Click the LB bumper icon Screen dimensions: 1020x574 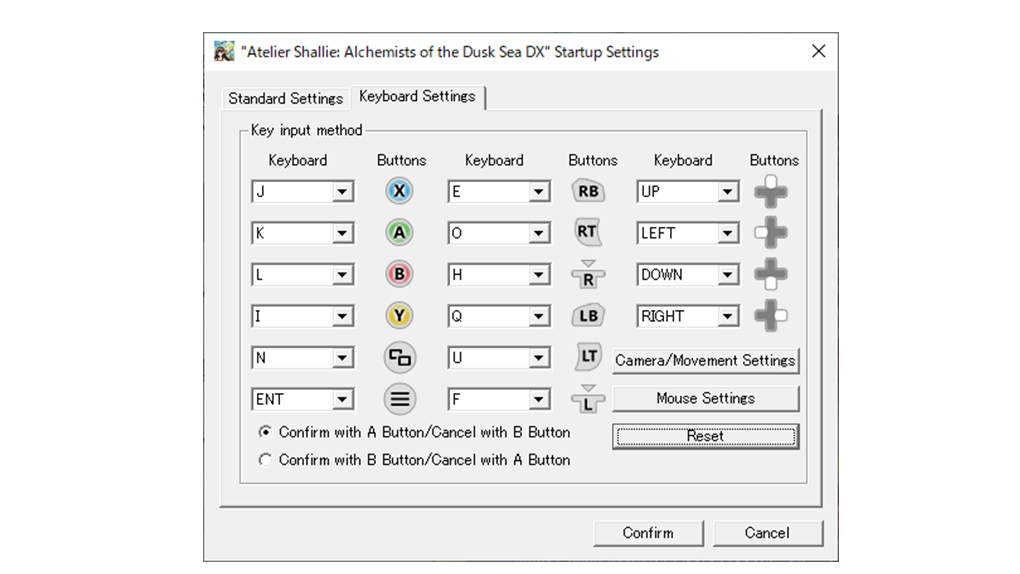tap(588, 316)
